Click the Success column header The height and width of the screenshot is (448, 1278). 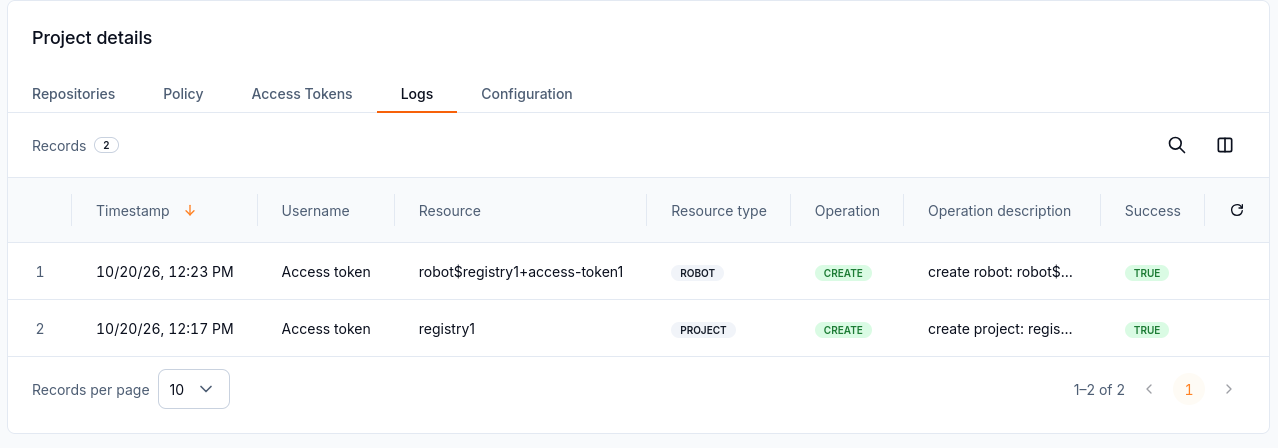pos(1153,211)
